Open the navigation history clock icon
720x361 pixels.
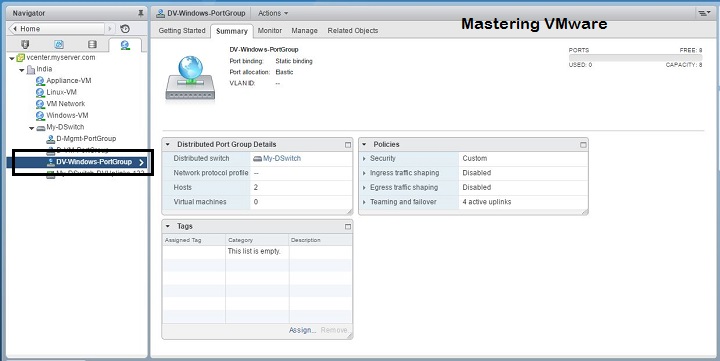coord(125,28)
